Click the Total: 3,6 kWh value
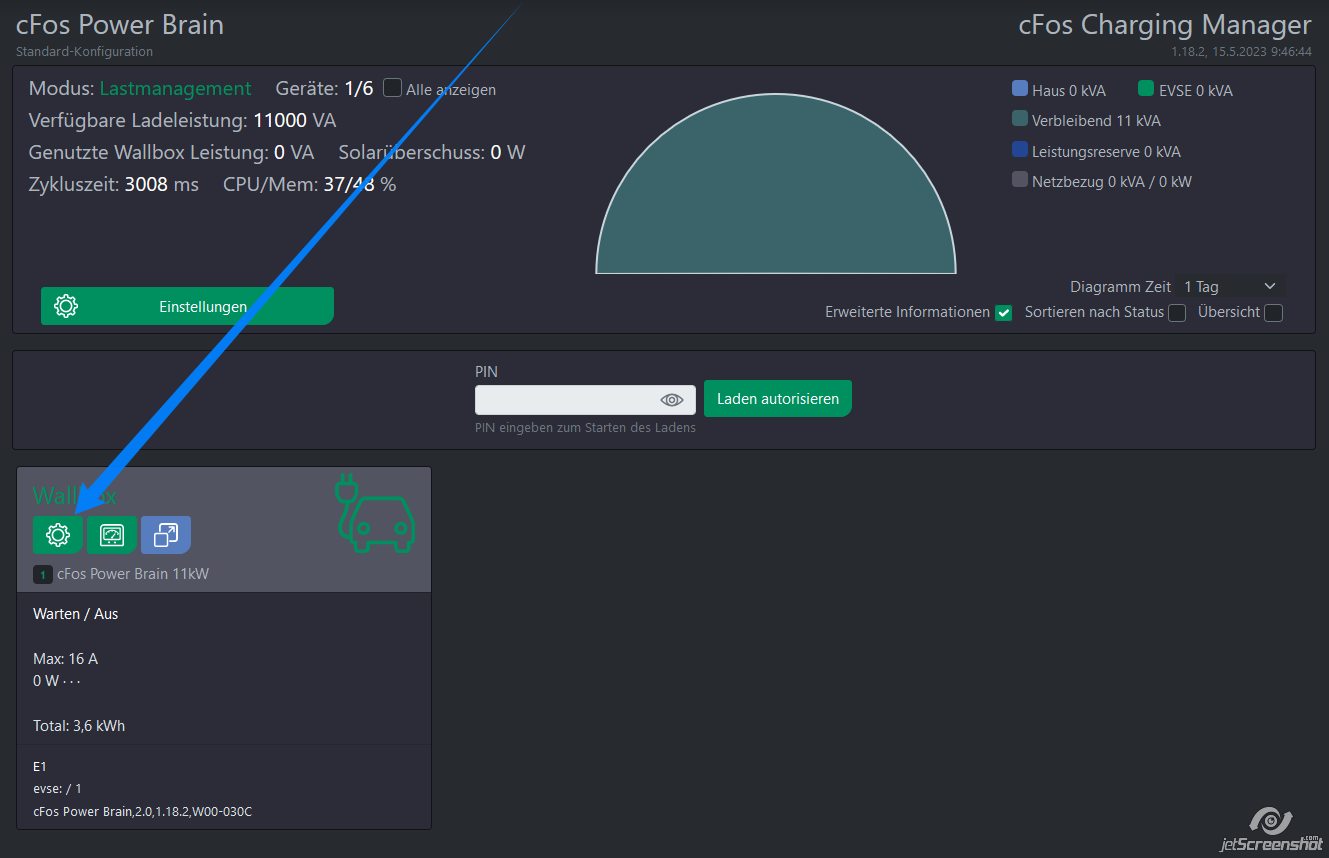This screenshot has height=858, width=1329. pyautogui.click(x=79, y=726)
